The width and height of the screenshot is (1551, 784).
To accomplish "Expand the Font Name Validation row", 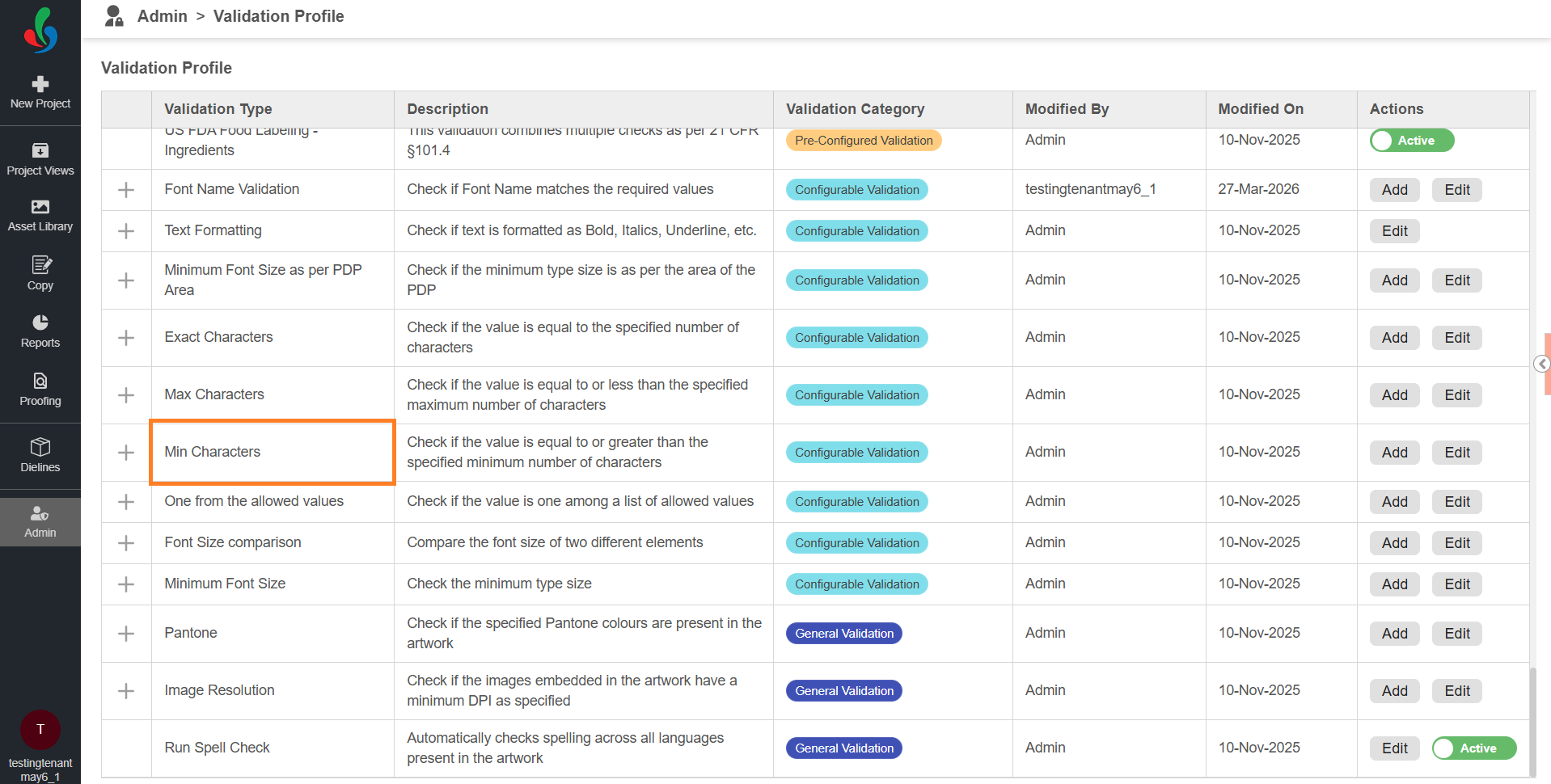I will click(x=126, y=190).
